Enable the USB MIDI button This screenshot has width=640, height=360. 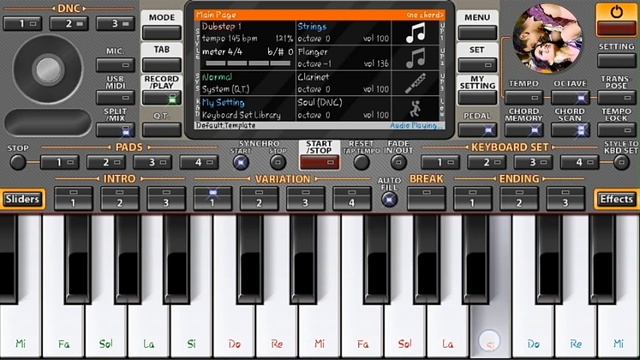coord(116,98)
